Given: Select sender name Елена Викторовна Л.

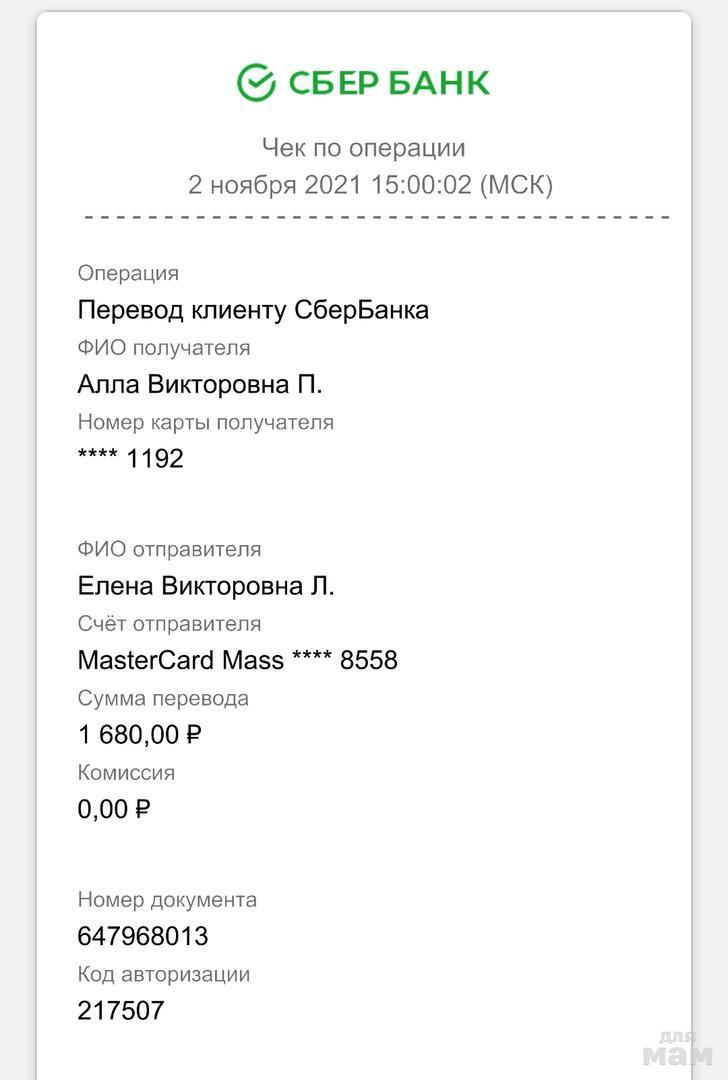Looking at the screenshot, I should (206, 586).
